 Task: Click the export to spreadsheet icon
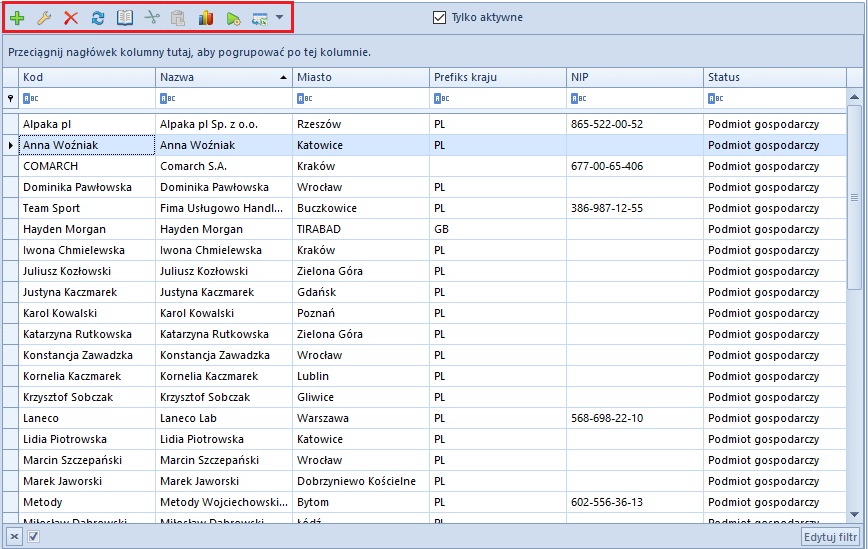(260, 19)
